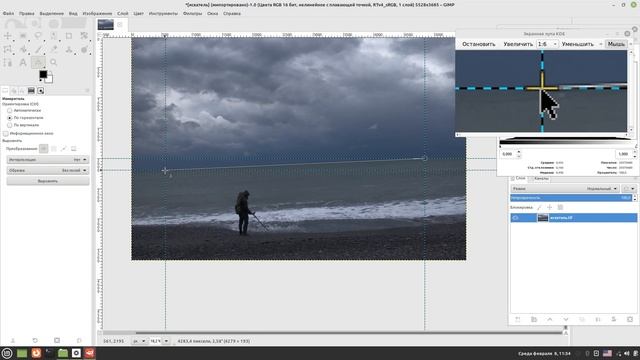The width and height of the screenshot is (640, 360).
Task: Click 'Уменьшить' in the KDE magnifier
Action: 578,44
